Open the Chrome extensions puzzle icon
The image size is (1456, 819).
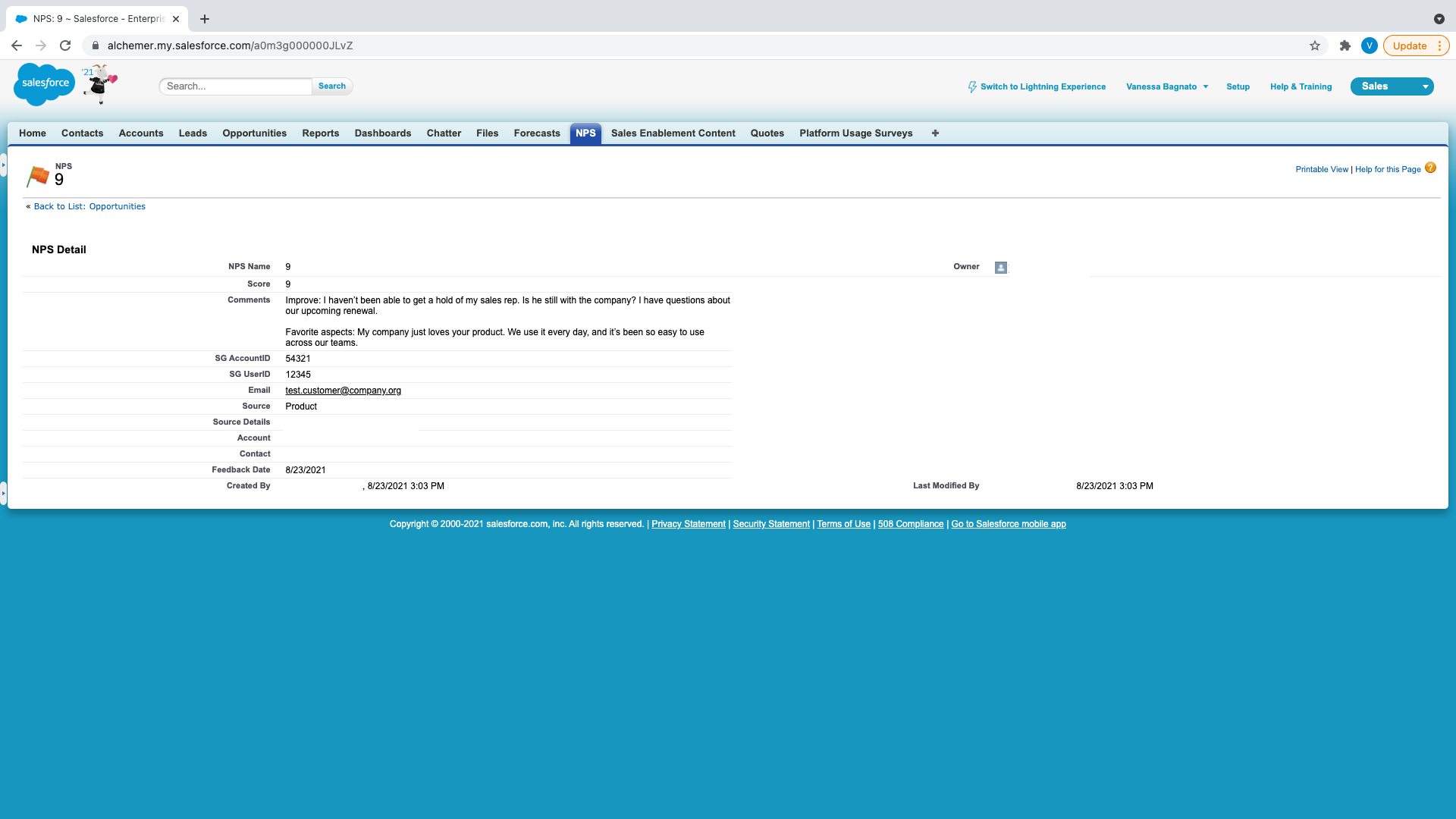(x=1345, y=45)
